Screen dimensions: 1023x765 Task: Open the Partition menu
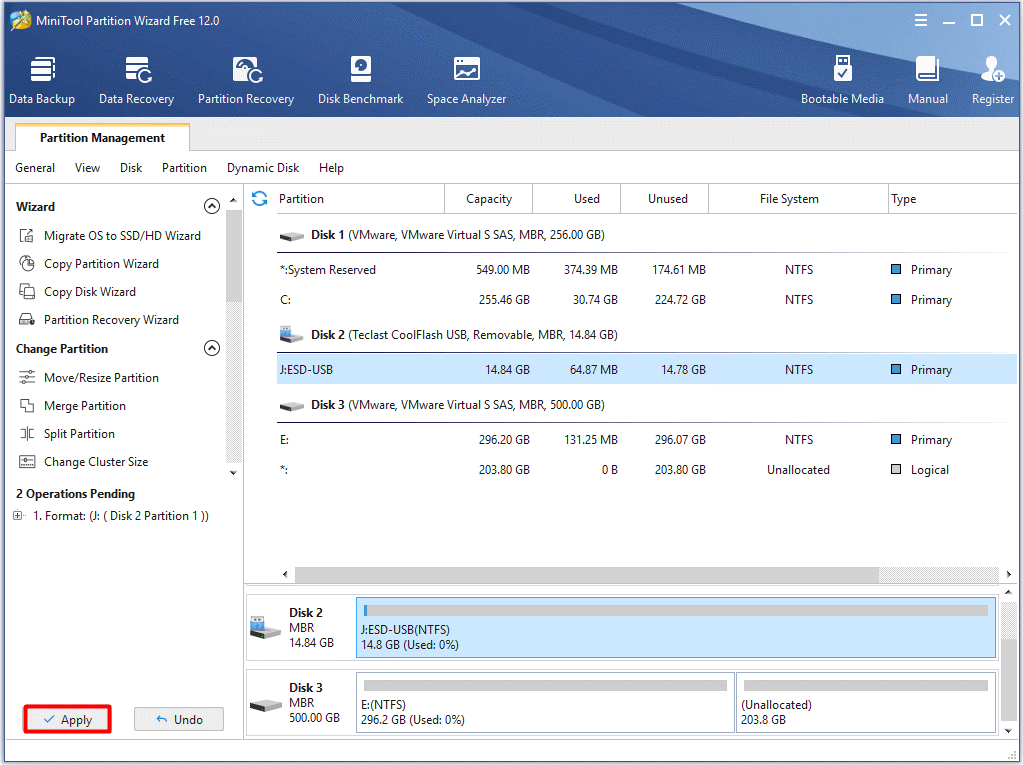[185, 168]
